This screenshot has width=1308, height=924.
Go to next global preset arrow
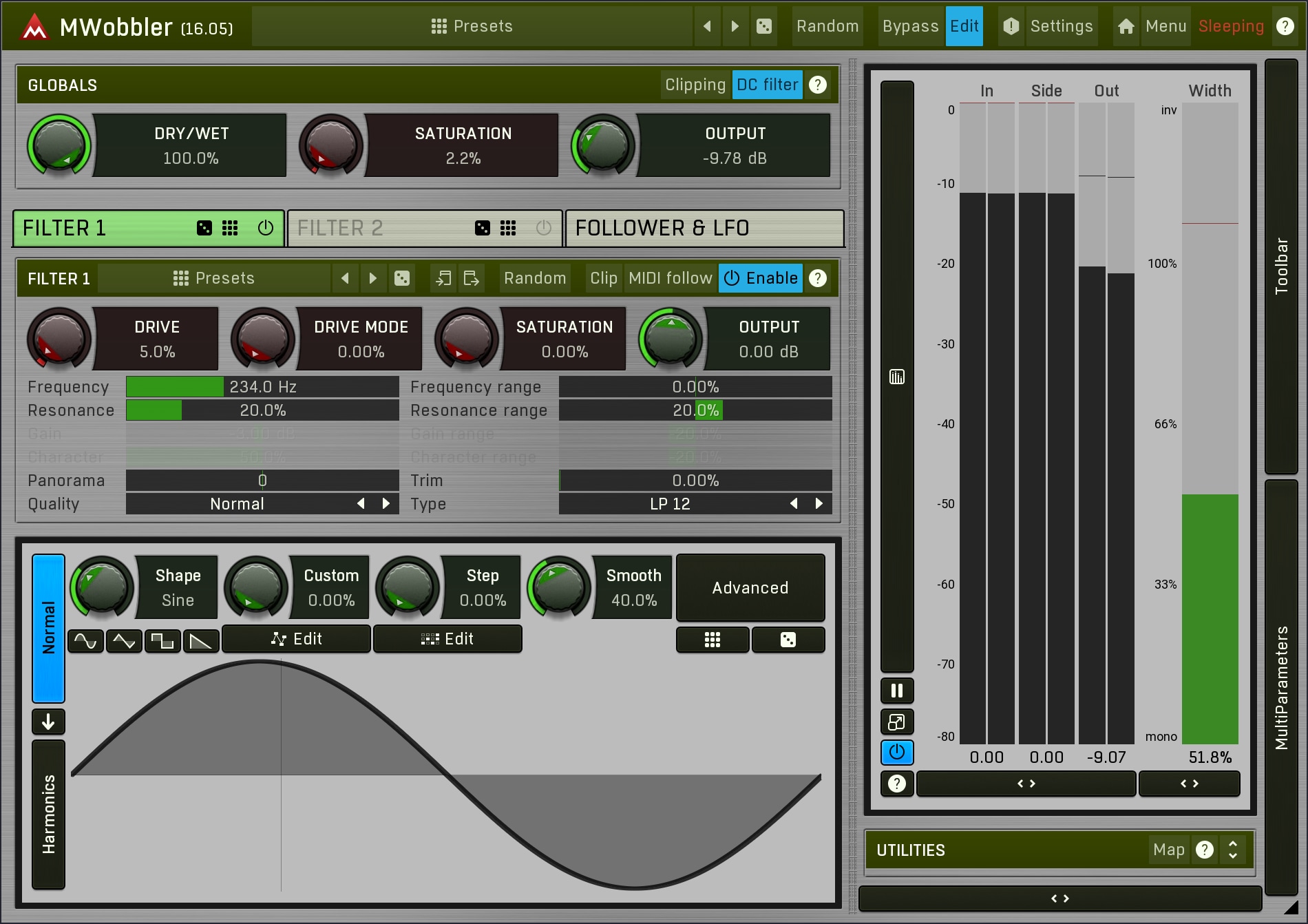point(735,26)
